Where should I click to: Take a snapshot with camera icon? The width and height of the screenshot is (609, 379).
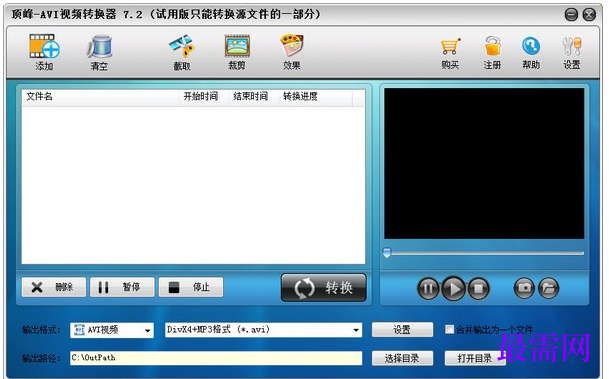[x=524, y=288]
